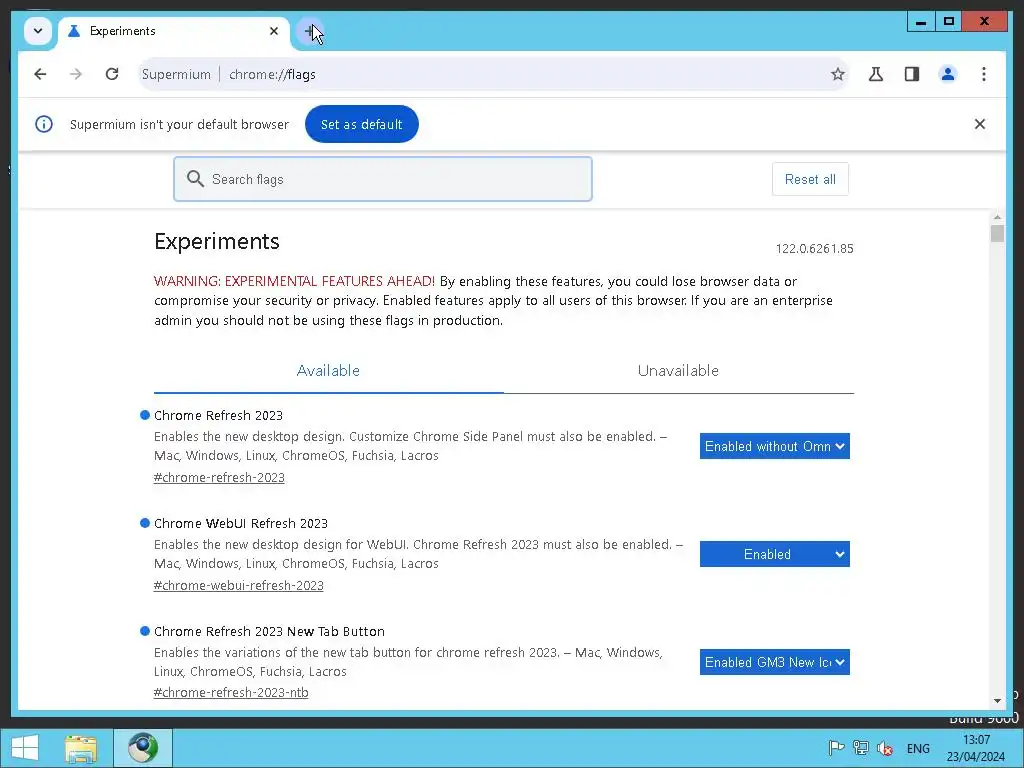This screenshot has width=1024, height=768.
Task: Set Supermium as default browser
Action: (362, 124)
